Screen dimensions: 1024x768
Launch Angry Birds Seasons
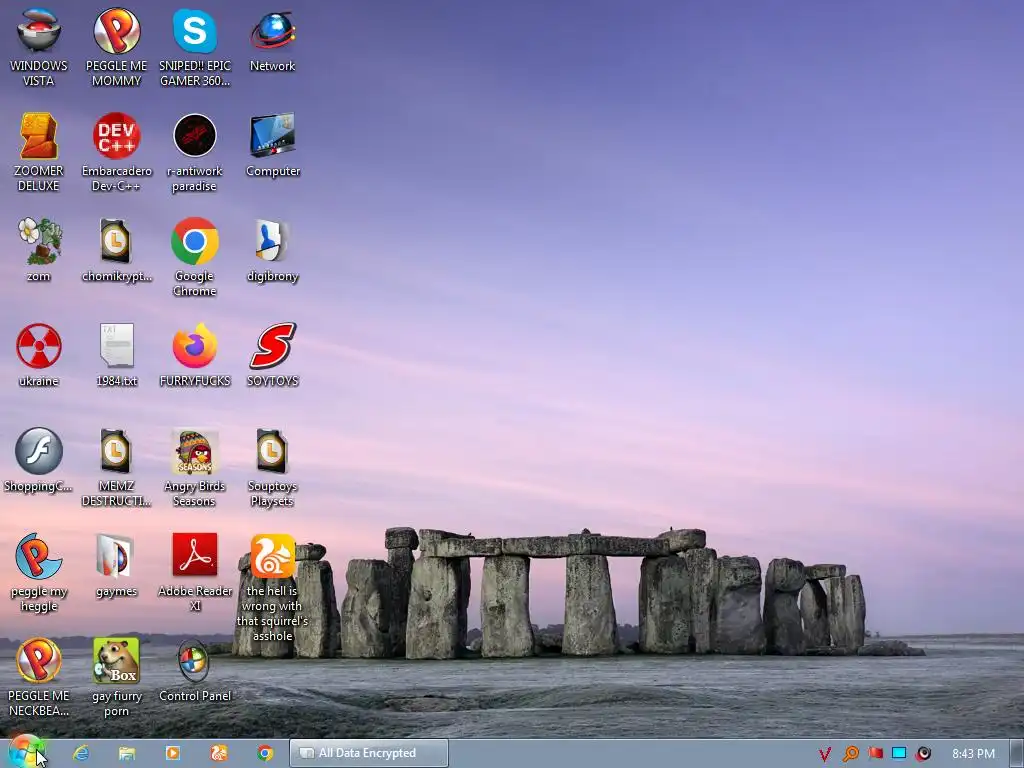(195, 467)
